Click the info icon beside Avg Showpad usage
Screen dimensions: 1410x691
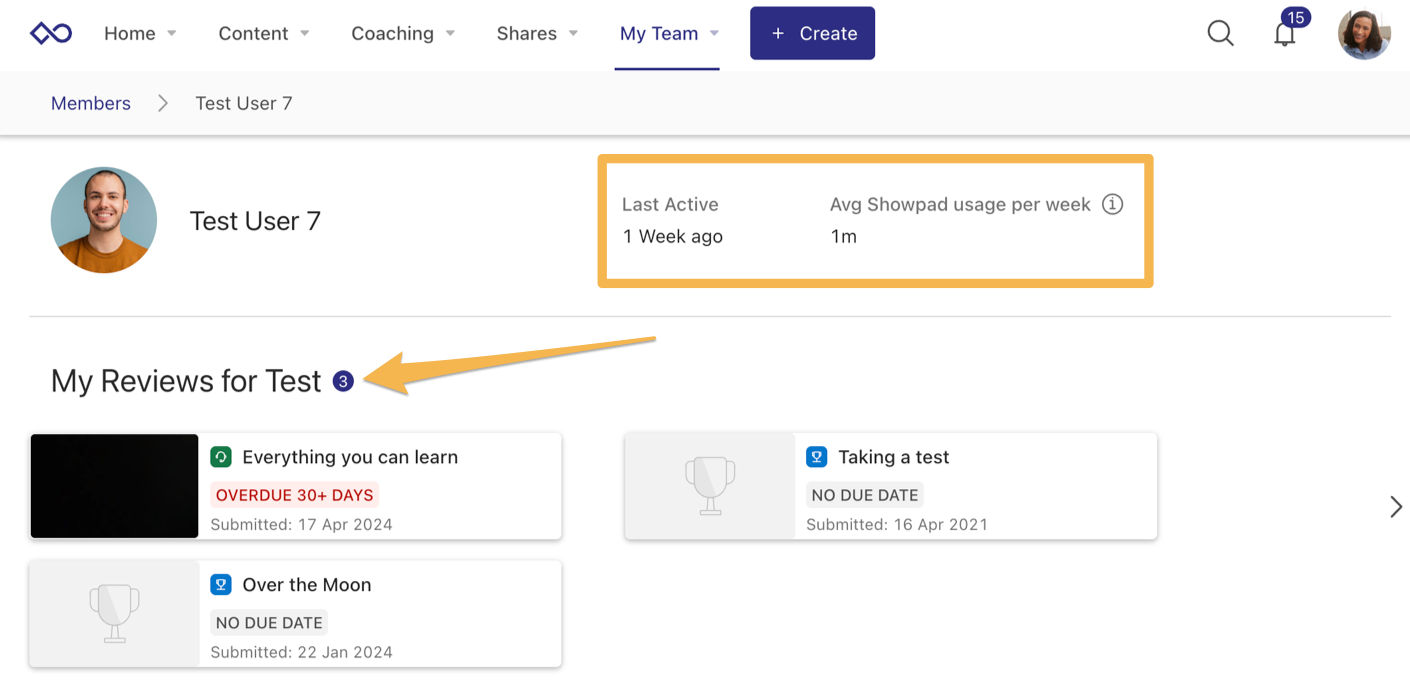(x=1112, y=204)
